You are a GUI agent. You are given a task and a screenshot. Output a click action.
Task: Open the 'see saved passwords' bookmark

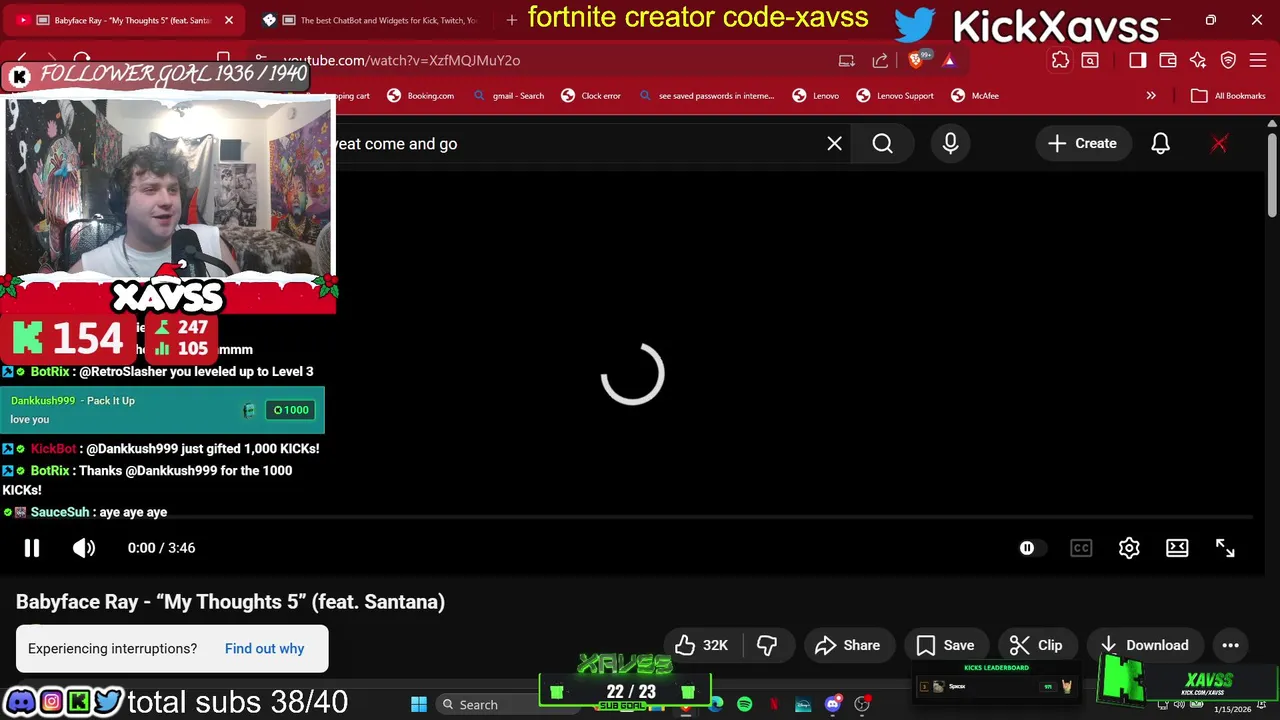[707, 96]
